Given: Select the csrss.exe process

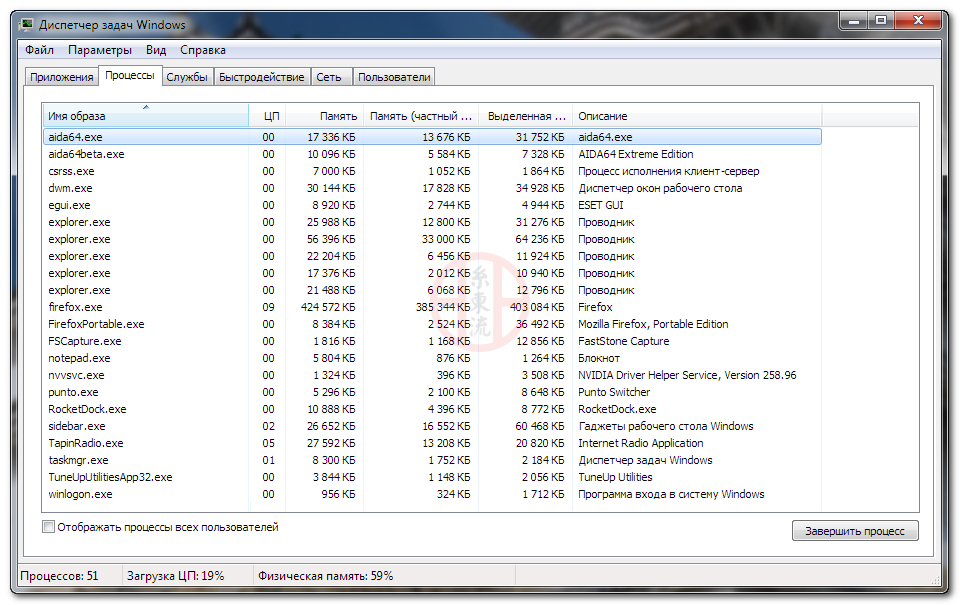Looking at the screenshot, I should click(432, 171).
